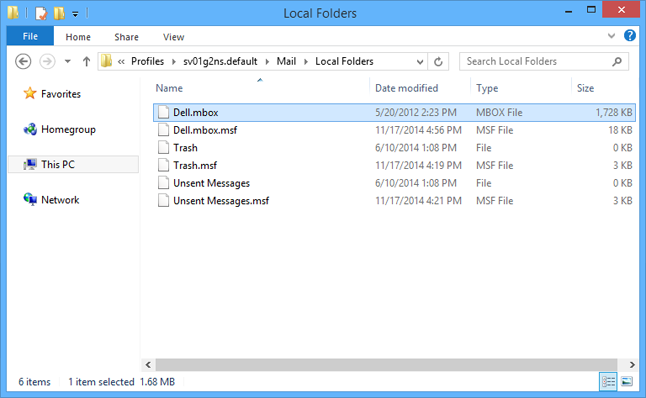The height and width of the screenshot is (398, 646).
Task: Switch to the View ribbon tab
Action: [x=173, y=37]
